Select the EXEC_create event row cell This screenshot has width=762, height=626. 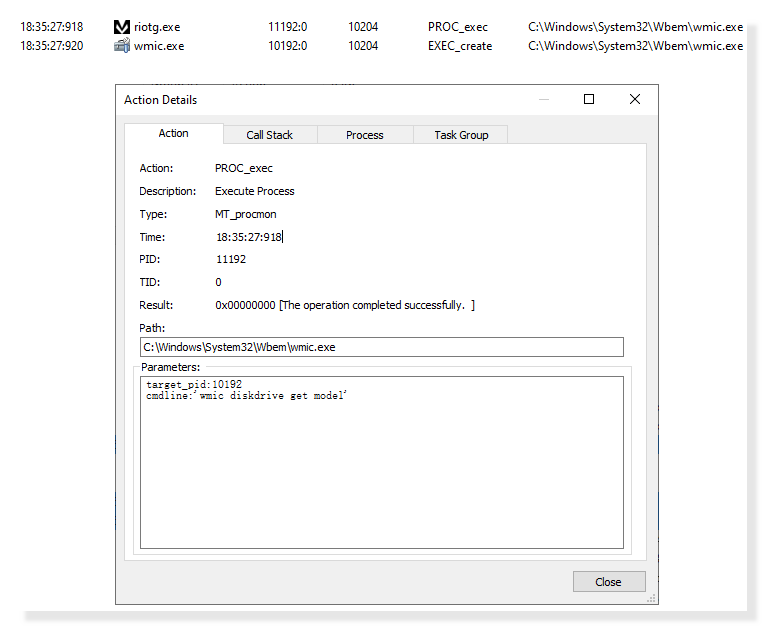coord(460,46)
